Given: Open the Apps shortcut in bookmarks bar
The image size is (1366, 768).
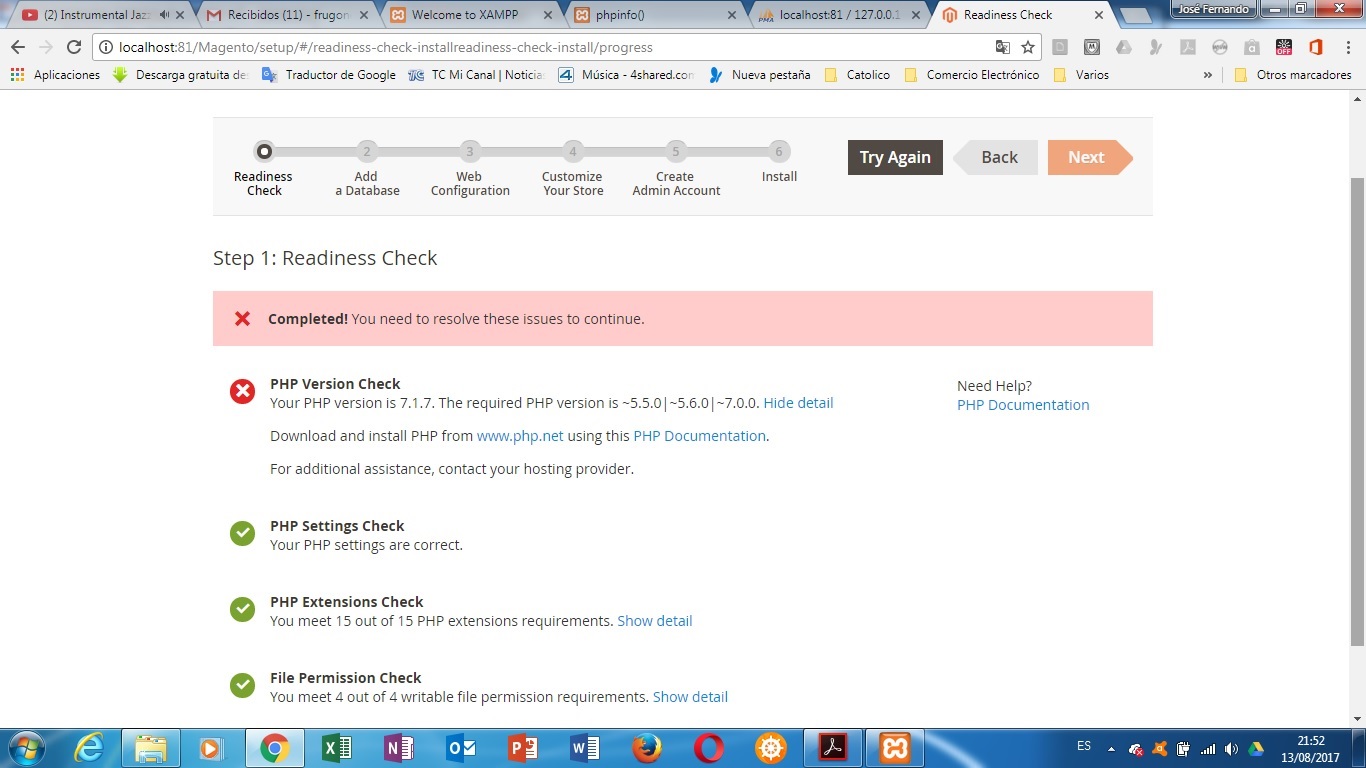Looking at the screenshot, I should point(56,75).
